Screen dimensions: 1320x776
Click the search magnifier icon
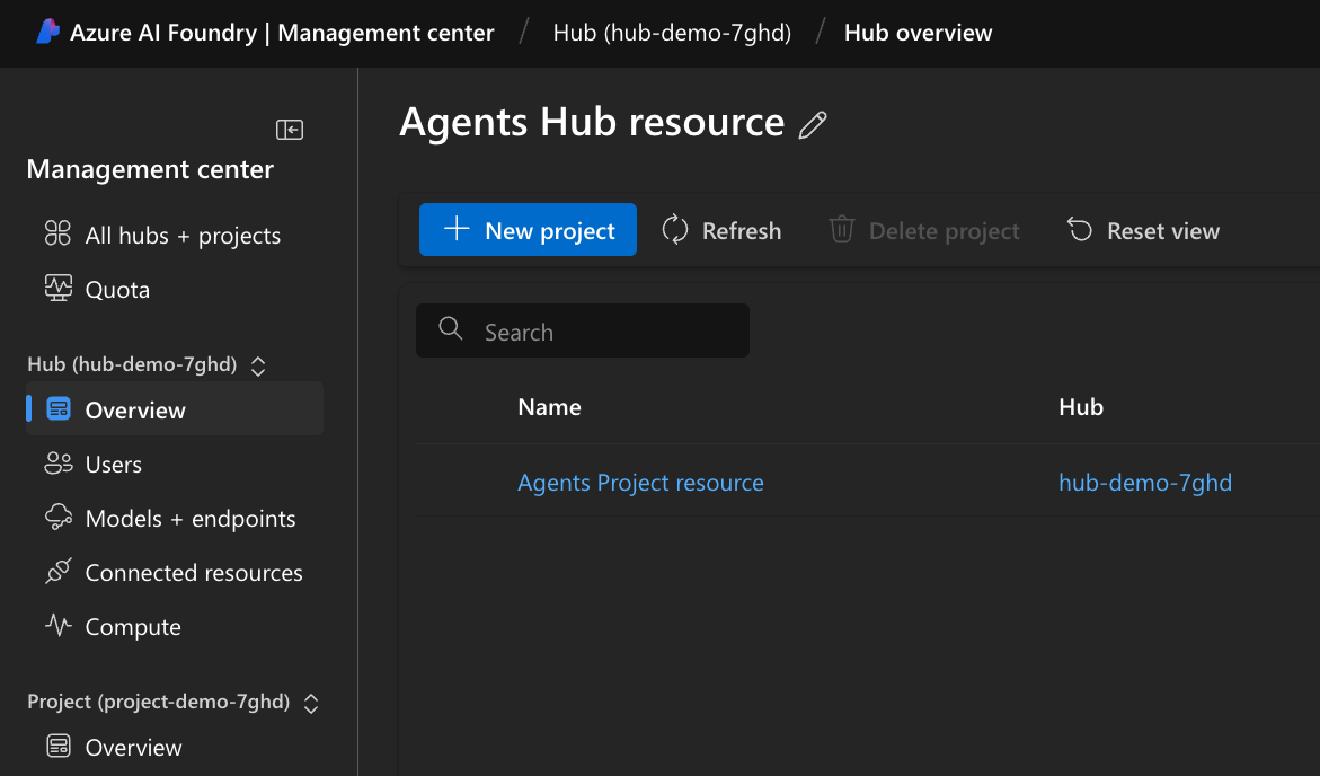(449, 328)
